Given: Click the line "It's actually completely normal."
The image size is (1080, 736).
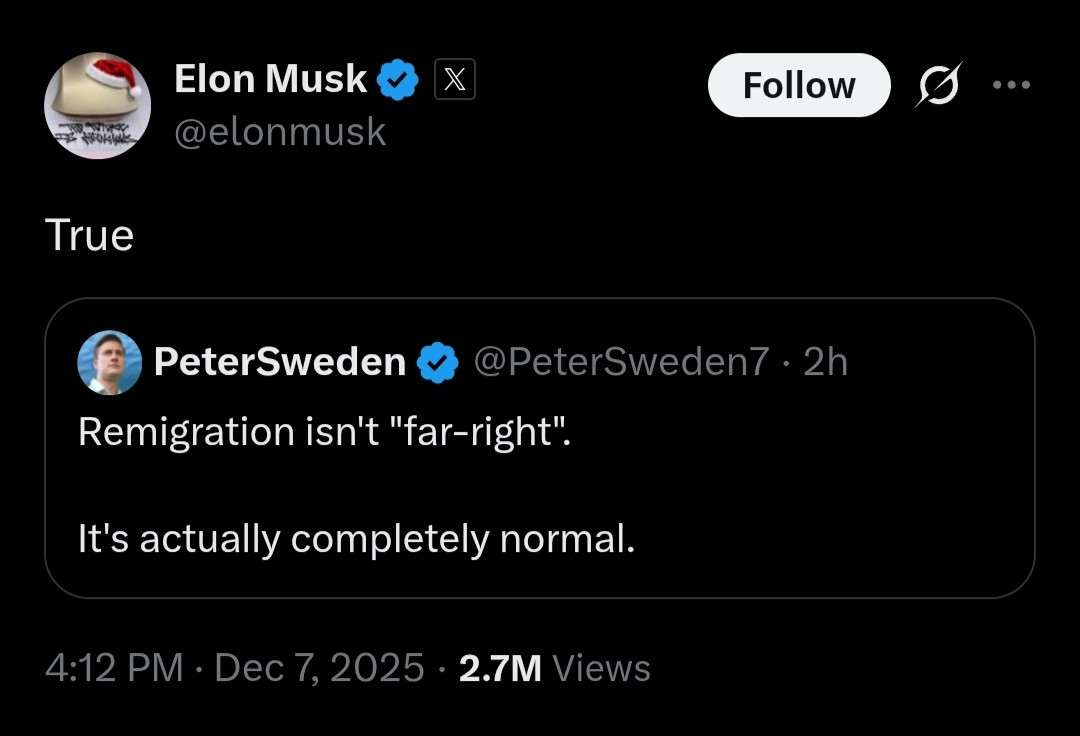Looking at the screenshot, I should tap(356, 539).
